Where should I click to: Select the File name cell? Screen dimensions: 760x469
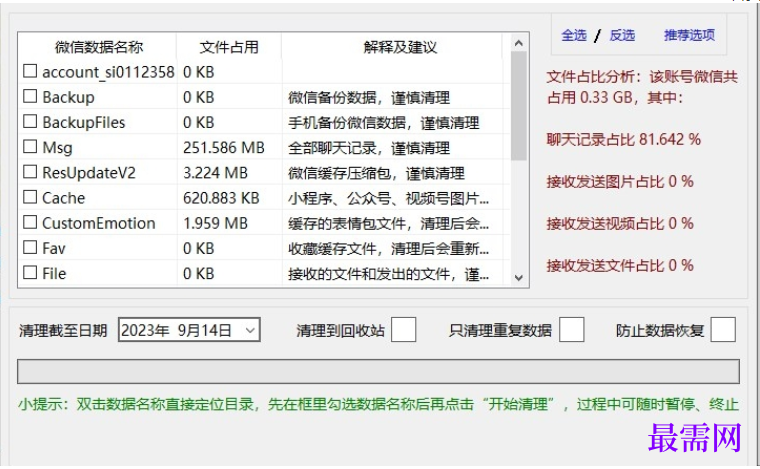point(54,273)
